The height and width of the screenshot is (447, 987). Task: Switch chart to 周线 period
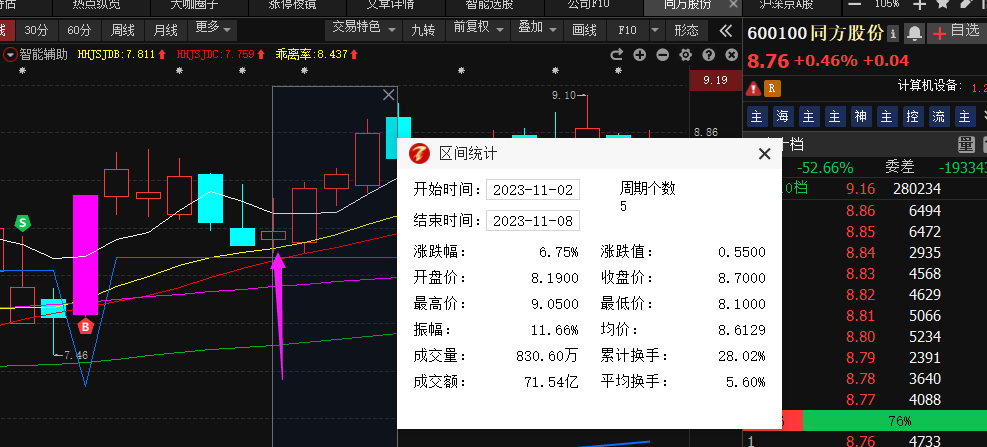(123, 30)
